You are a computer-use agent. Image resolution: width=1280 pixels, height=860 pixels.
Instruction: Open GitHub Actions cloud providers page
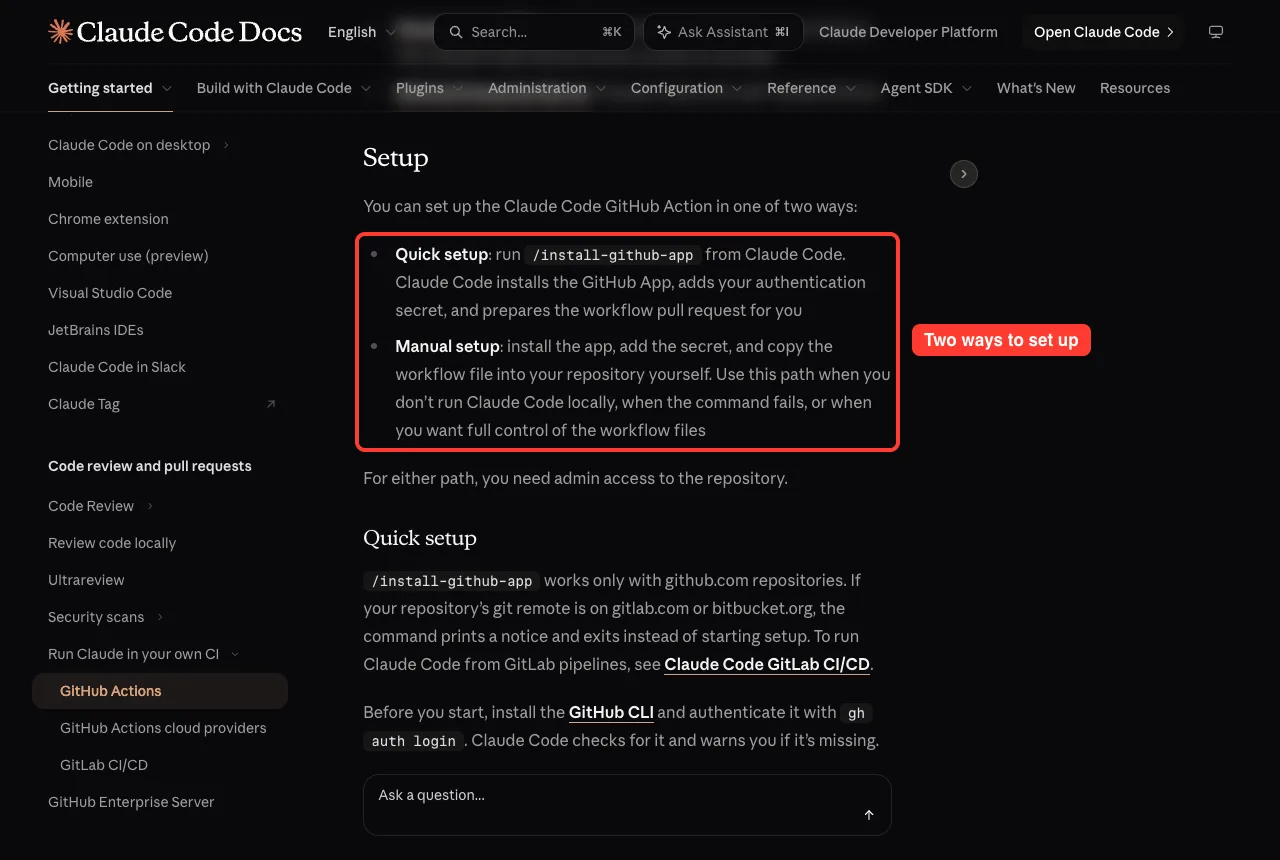point(163,728)
